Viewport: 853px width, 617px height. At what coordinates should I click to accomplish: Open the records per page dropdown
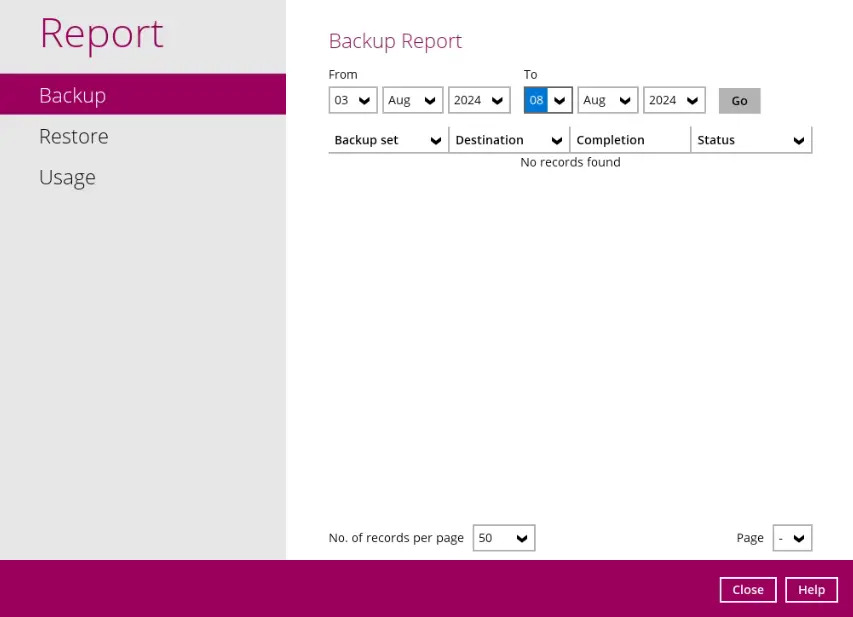[503, 537]
